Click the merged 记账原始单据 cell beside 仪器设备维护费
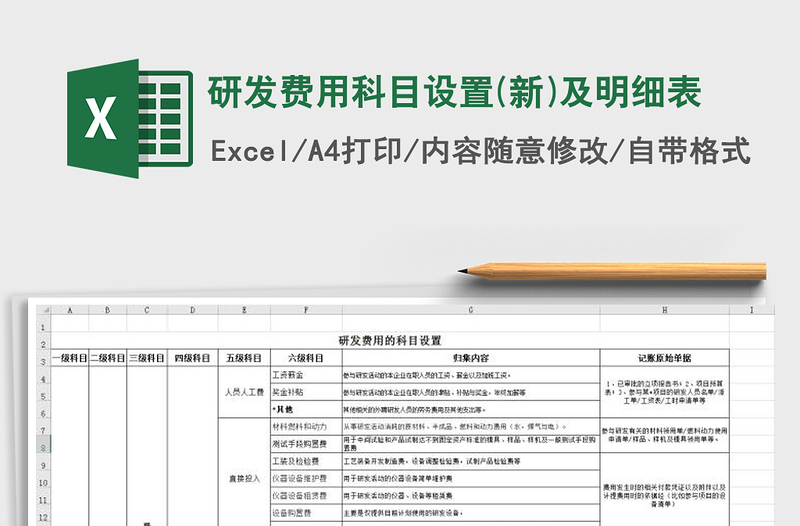This screenshot has height=526, width=800. [665, 489]
